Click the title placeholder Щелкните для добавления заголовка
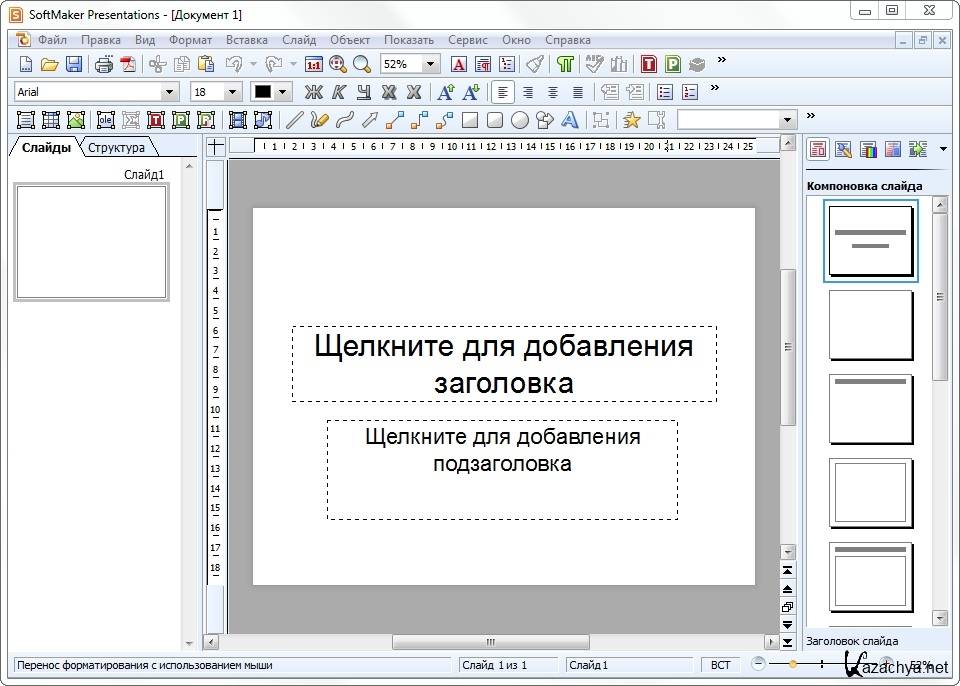 coord(504,363)
